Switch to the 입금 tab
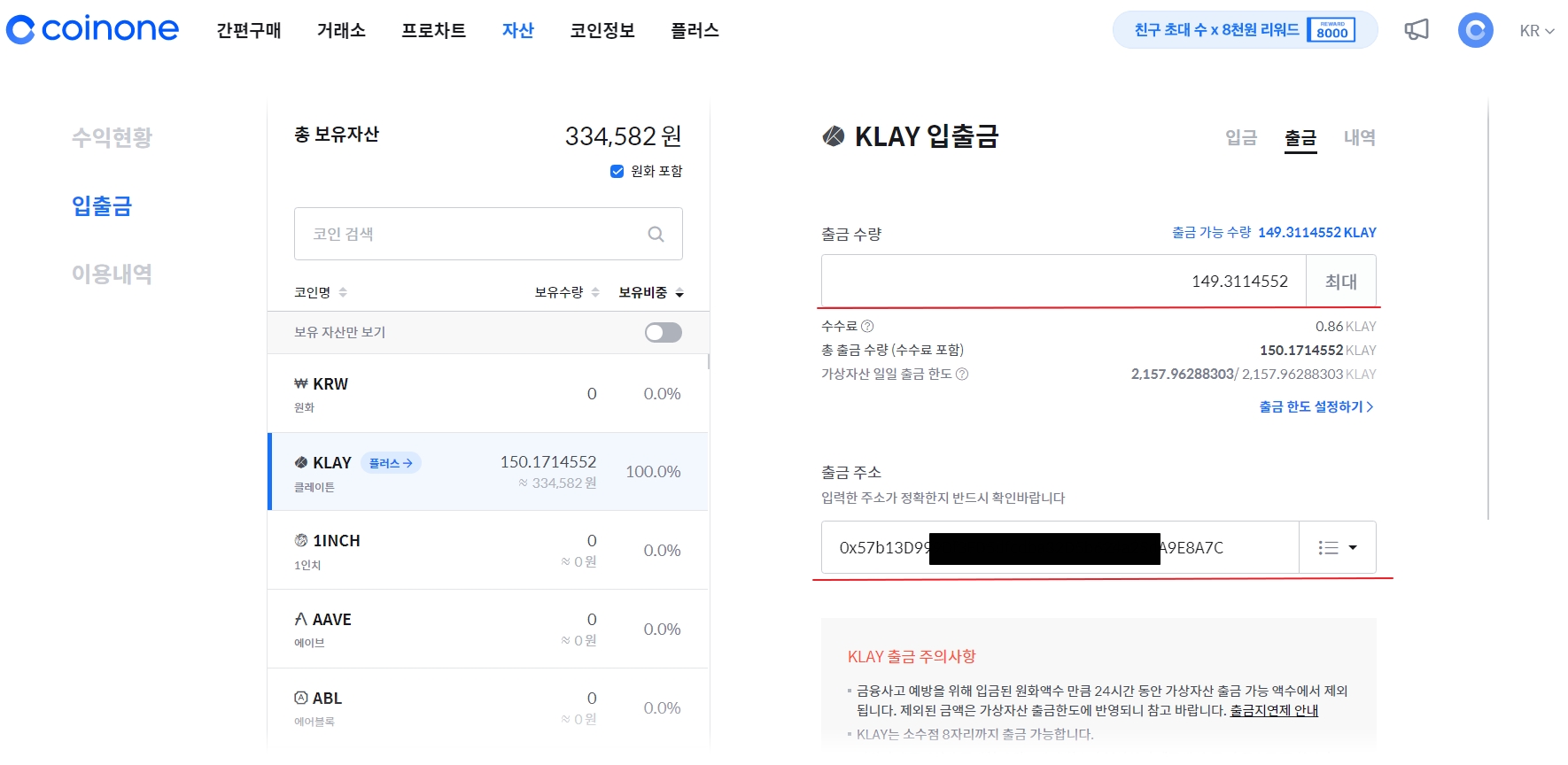This screenshot has height=765, width=1568. (1241, 137)
